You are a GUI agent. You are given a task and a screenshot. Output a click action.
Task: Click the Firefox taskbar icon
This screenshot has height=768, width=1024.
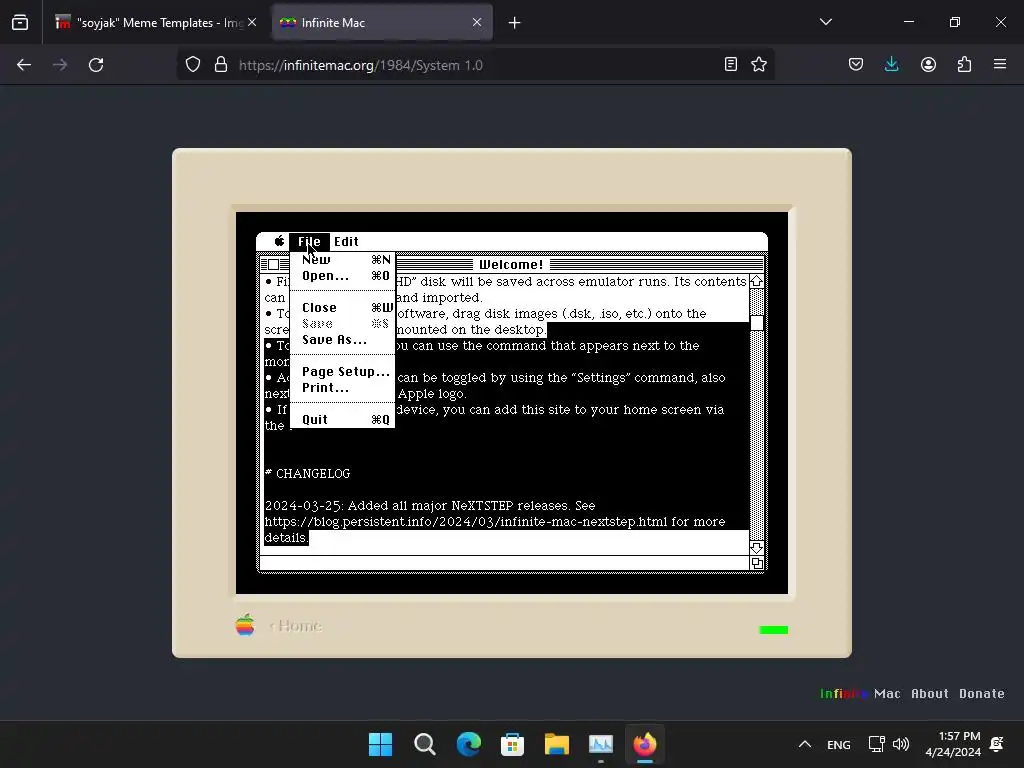(x=645, y=744)
